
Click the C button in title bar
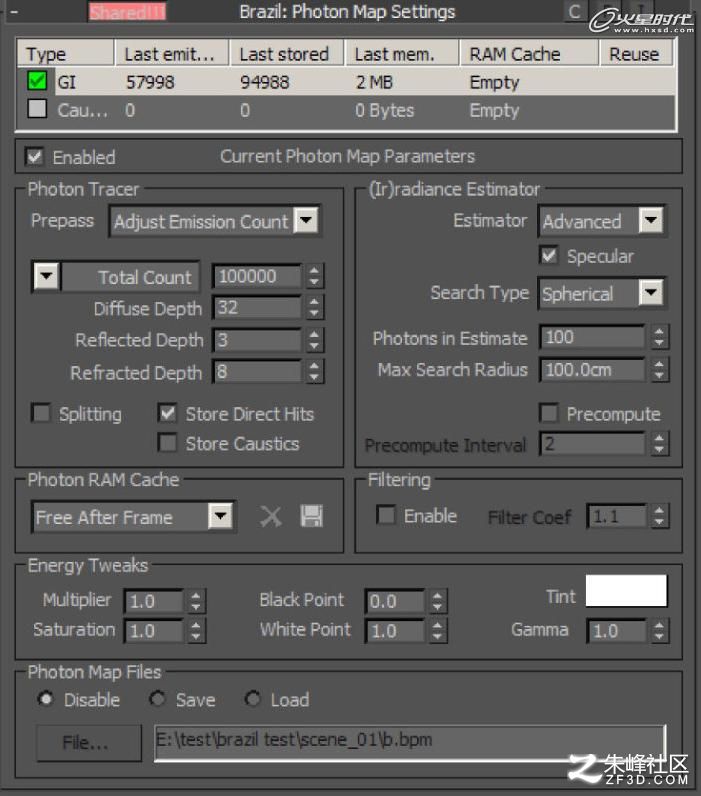574,11
